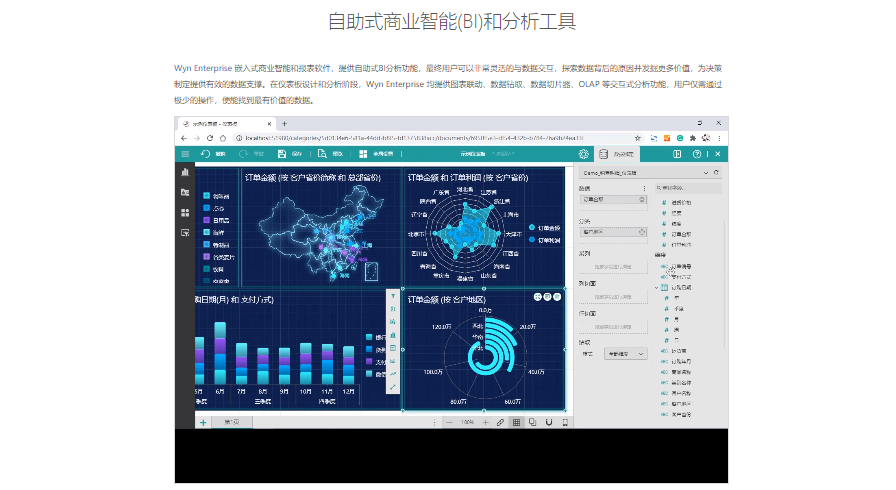Switch to the data binding tab with the database icon
The image size is (896, 490).
point(617,154)
